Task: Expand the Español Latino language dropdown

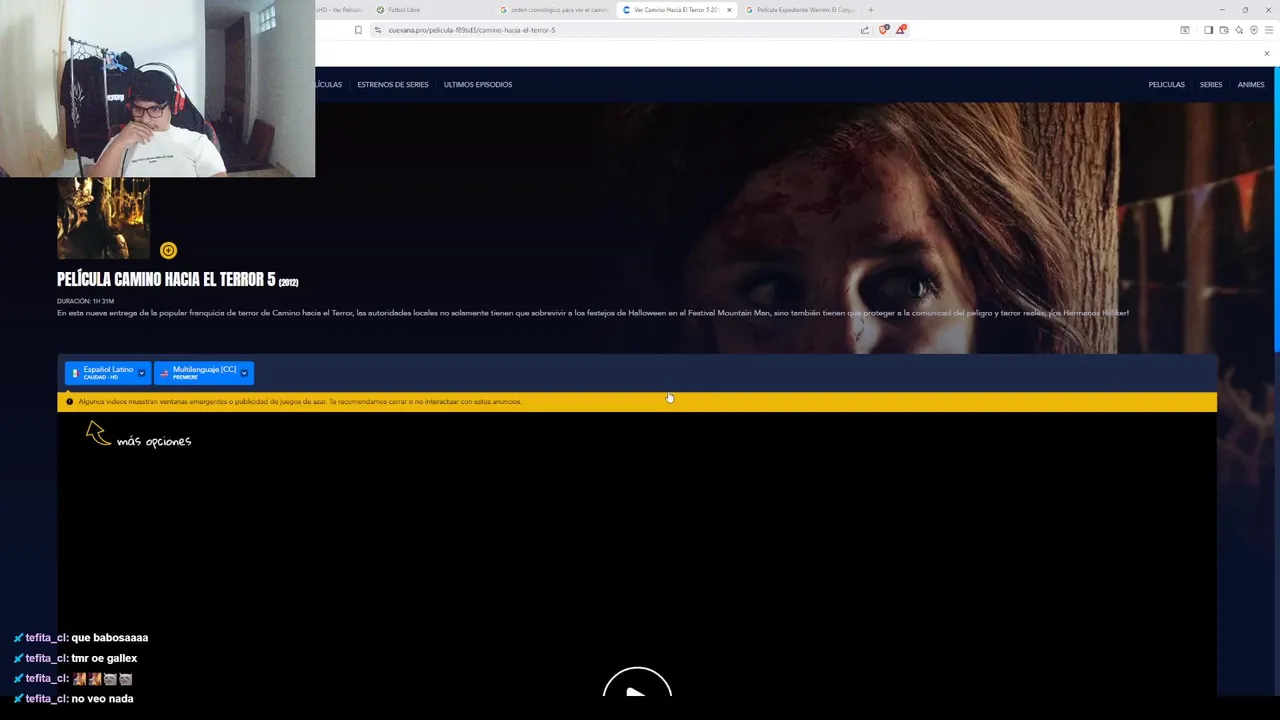Action: coord(141,373)
